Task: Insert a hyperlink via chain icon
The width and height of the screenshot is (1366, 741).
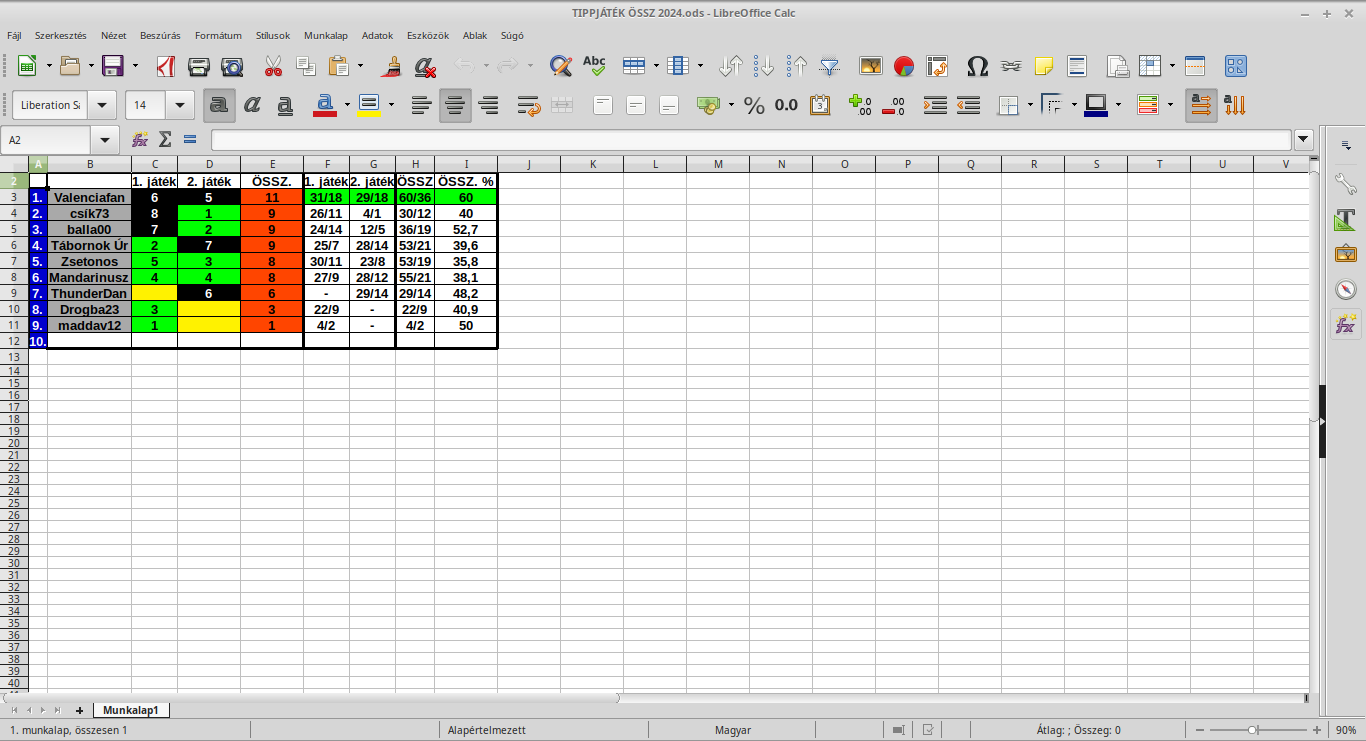Action: click(1011, 66)
